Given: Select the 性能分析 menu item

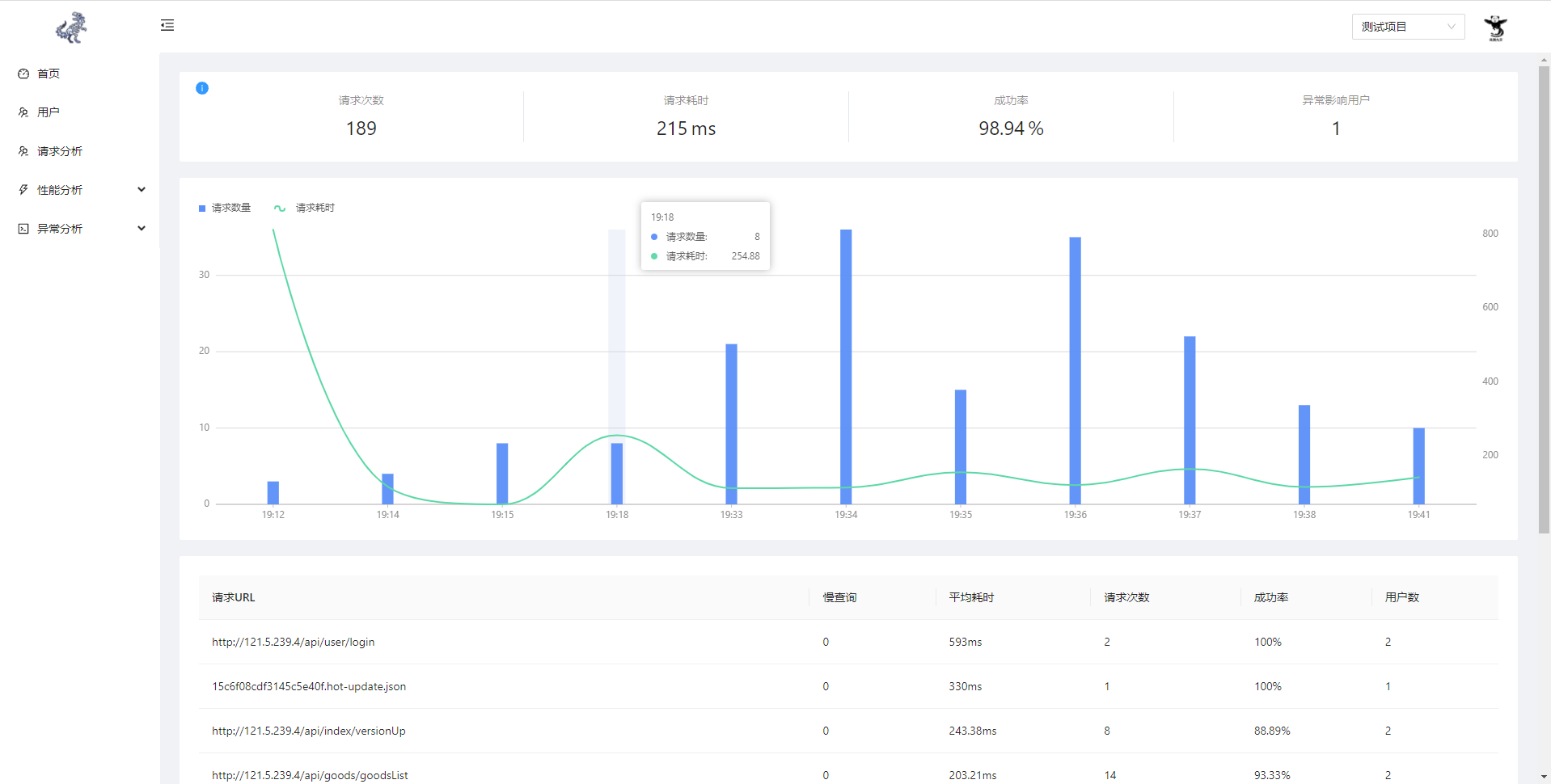Looking at the screenshot, I should click(60, 190).
